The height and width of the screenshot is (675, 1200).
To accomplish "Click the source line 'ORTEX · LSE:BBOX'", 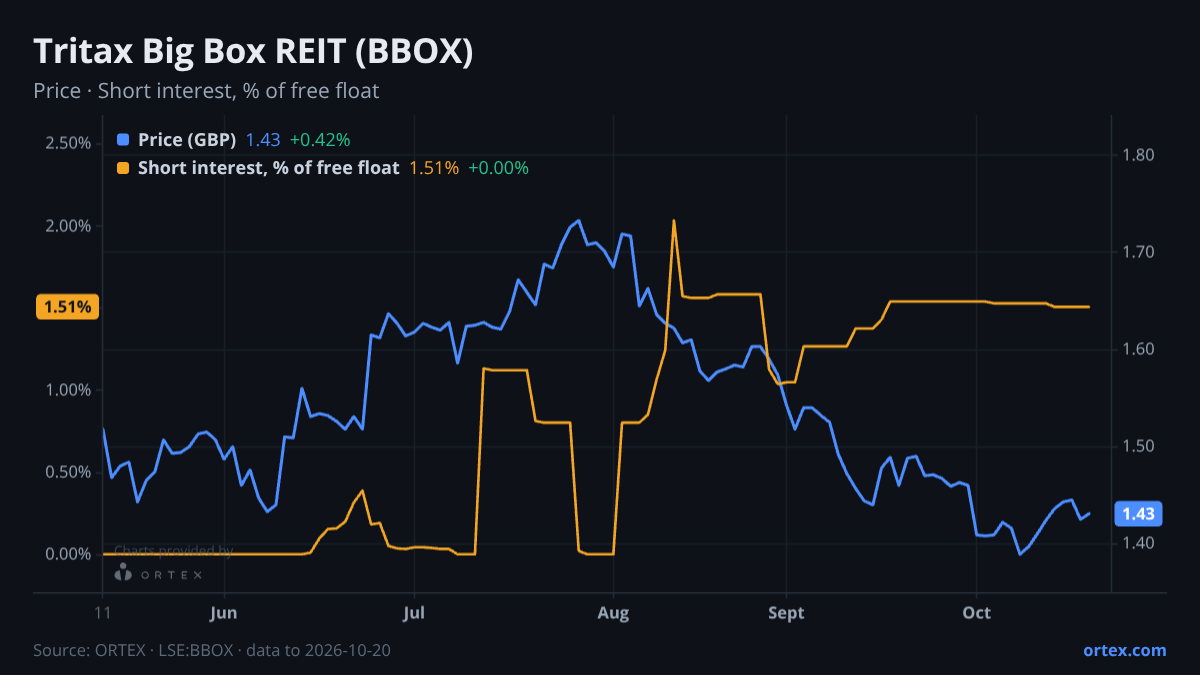I will pos(211,650).
